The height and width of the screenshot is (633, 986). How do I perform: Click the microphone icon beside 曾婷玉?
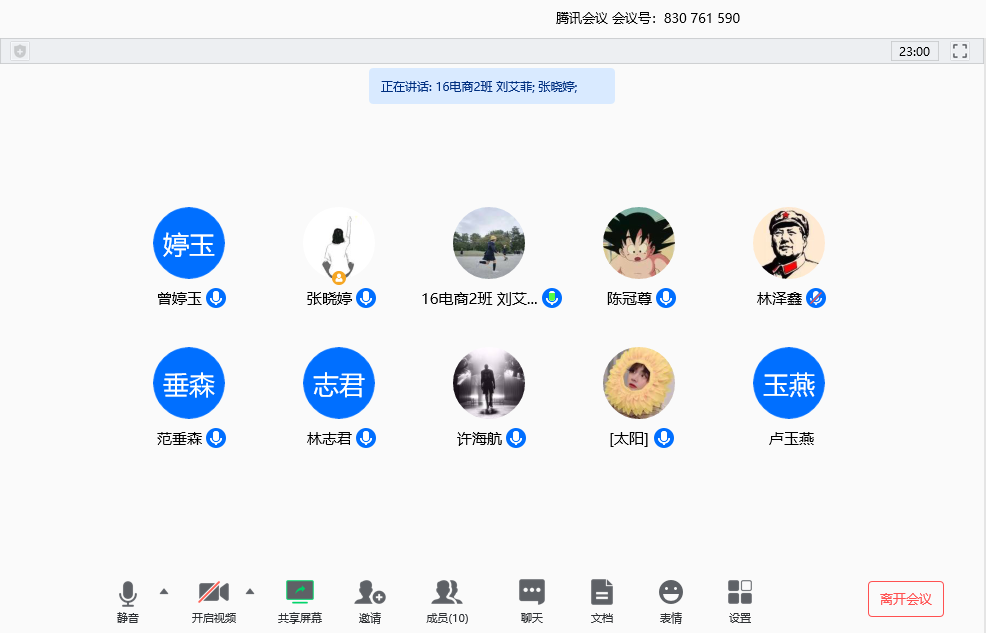coord(216,298)
